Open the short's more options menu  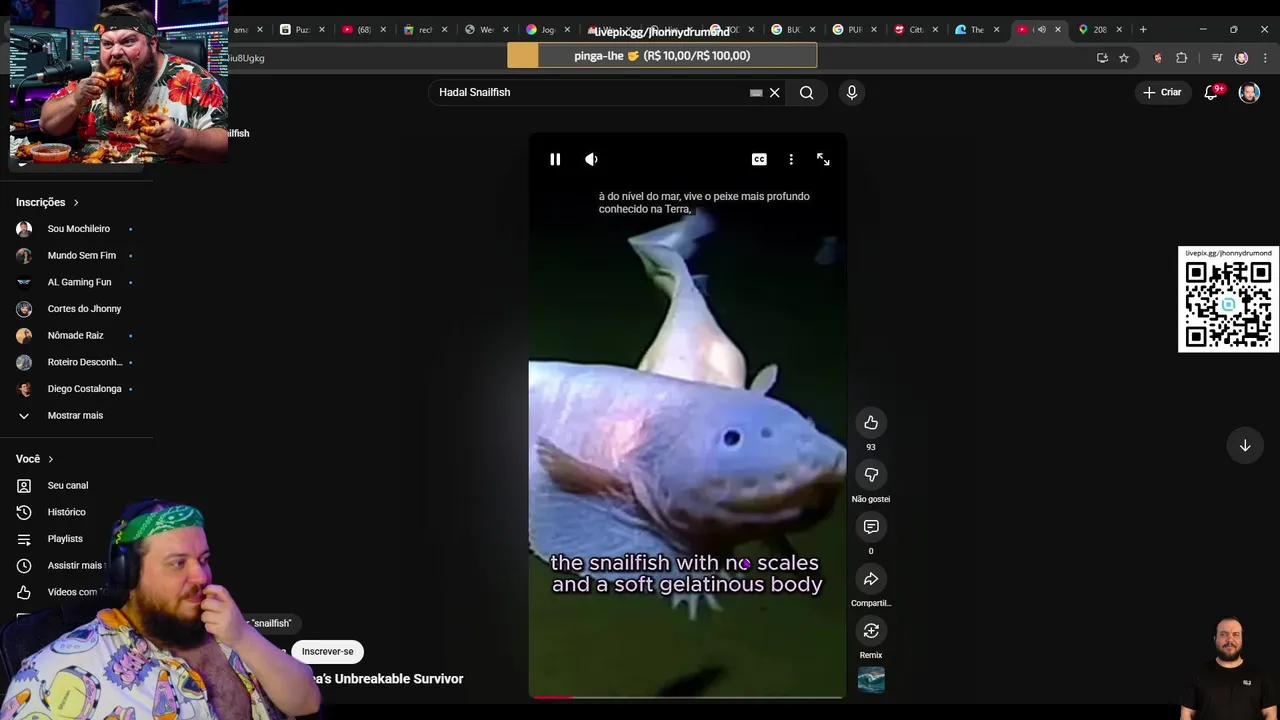tap(791, 159)
